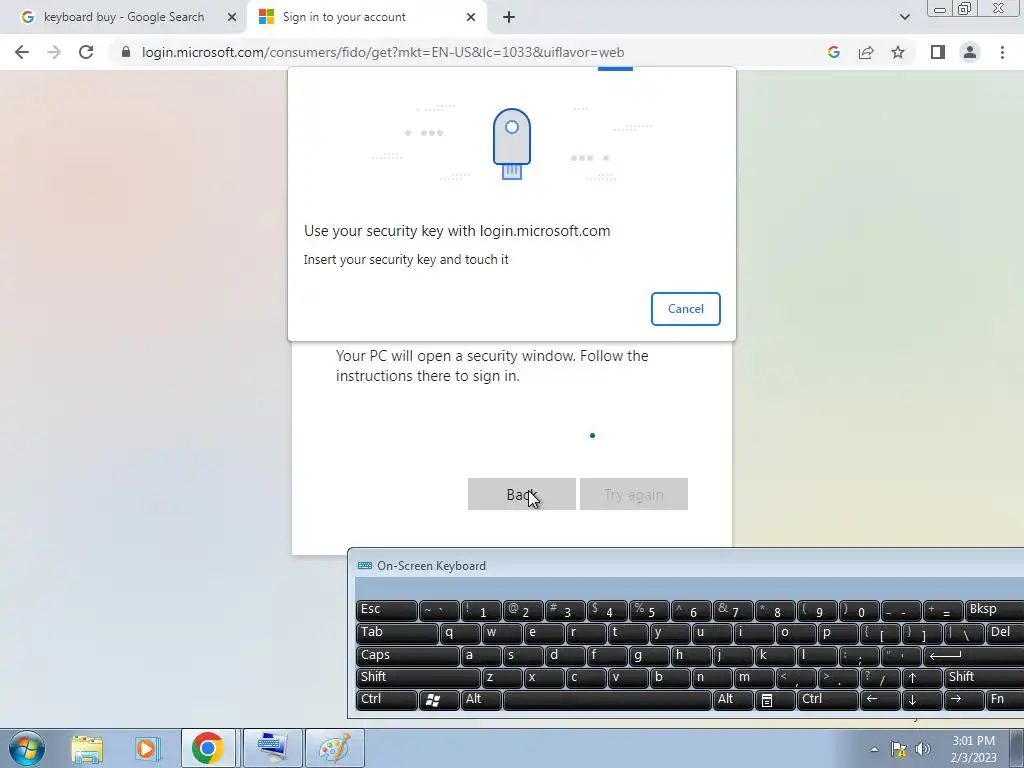Click the context menu key on On-Screen Keyboard
This screenshot has height=768, width=1024.
[775, 700]
